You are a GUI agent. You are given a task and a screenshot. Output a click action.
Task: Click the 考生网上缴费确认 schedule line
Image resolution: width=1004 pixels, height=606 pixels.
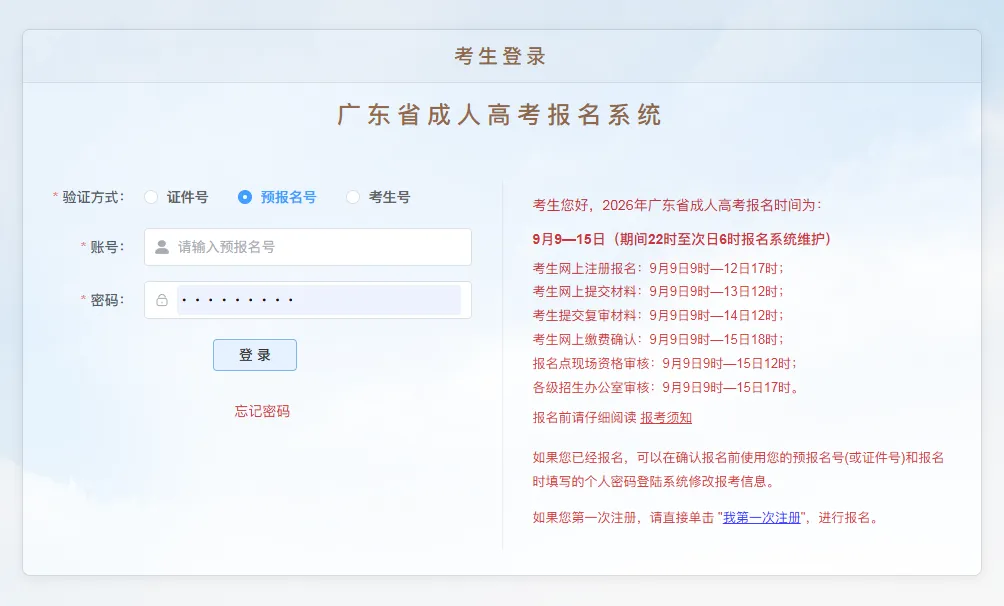click(658, 340)
